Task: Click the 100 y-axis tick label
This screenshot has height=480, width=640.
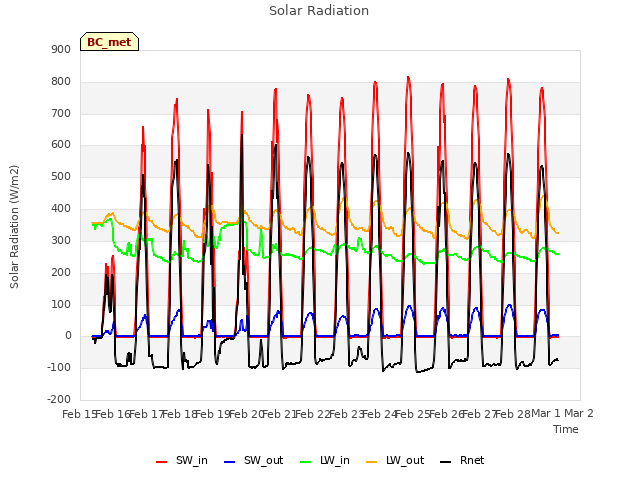Action: coord(61,304)
